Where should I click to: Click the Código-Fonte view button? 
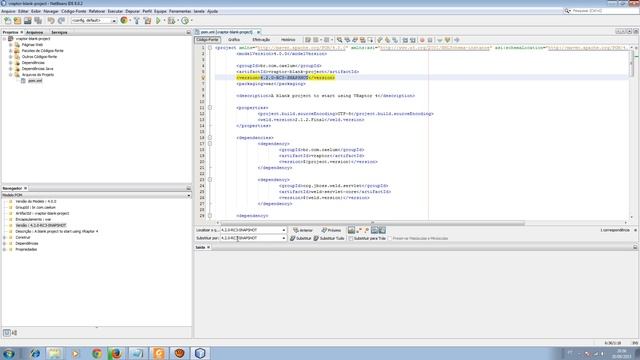[x=207, y=40]
